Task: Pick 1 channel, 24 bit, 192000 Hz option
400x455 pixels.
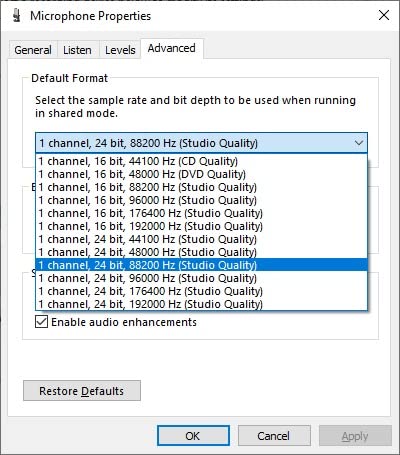Action: click(201, 304)
